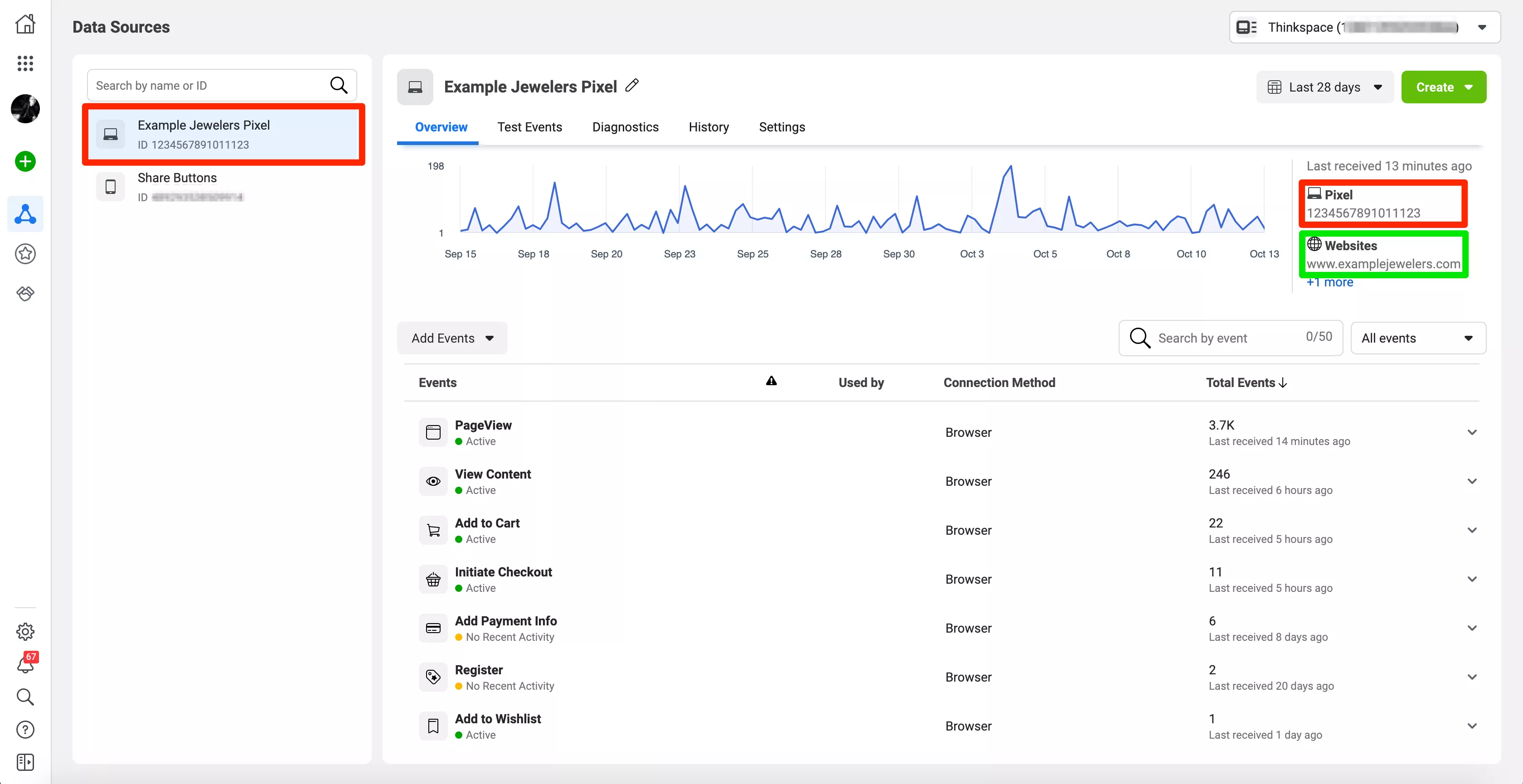Switch to the Diagnostics tab
Viewport: 1523px width, 784px height.
[625, 127]
